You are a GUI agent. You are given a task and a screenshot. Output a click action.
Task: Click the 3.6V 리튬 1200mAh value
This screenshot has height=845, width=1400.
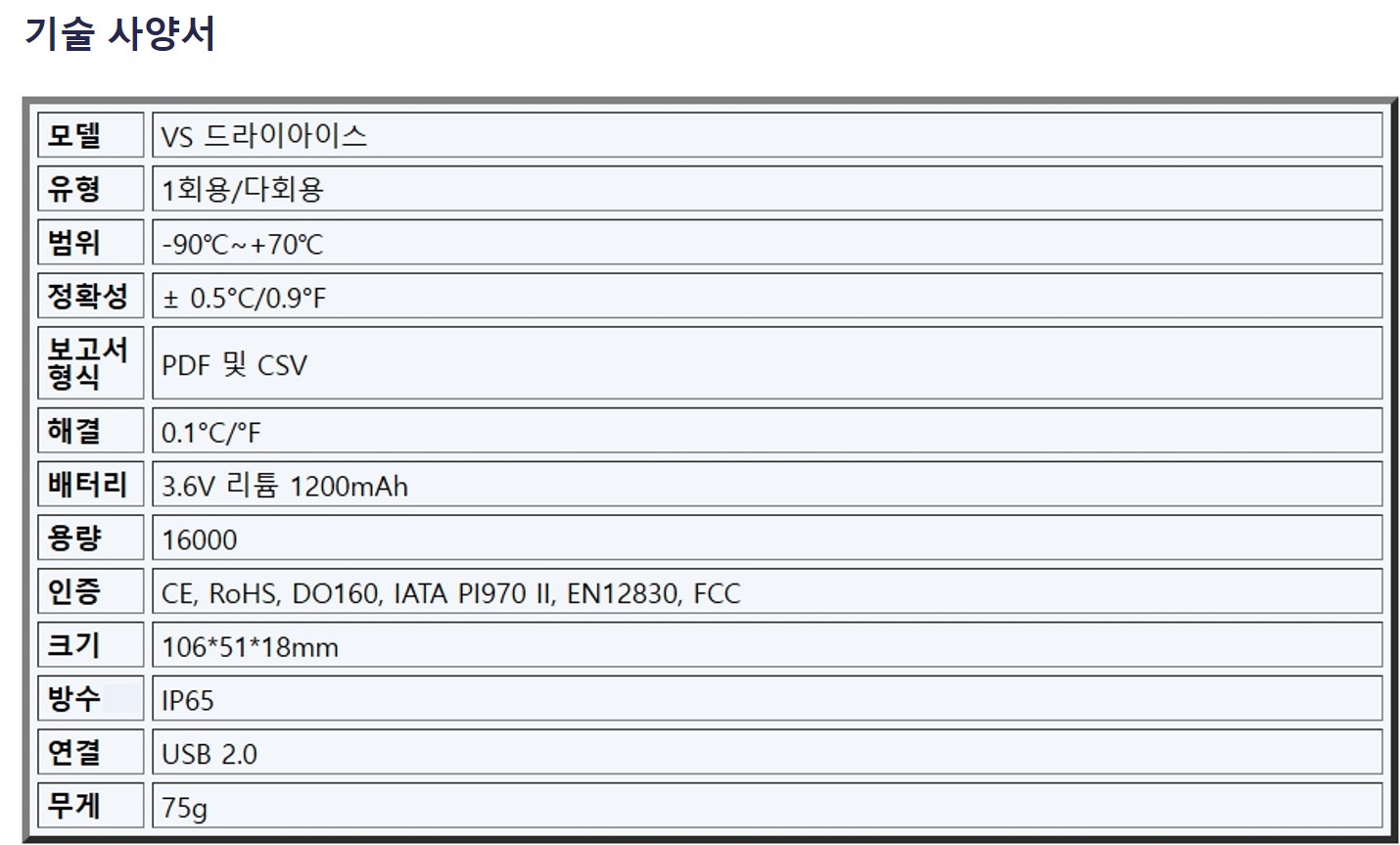284,486
